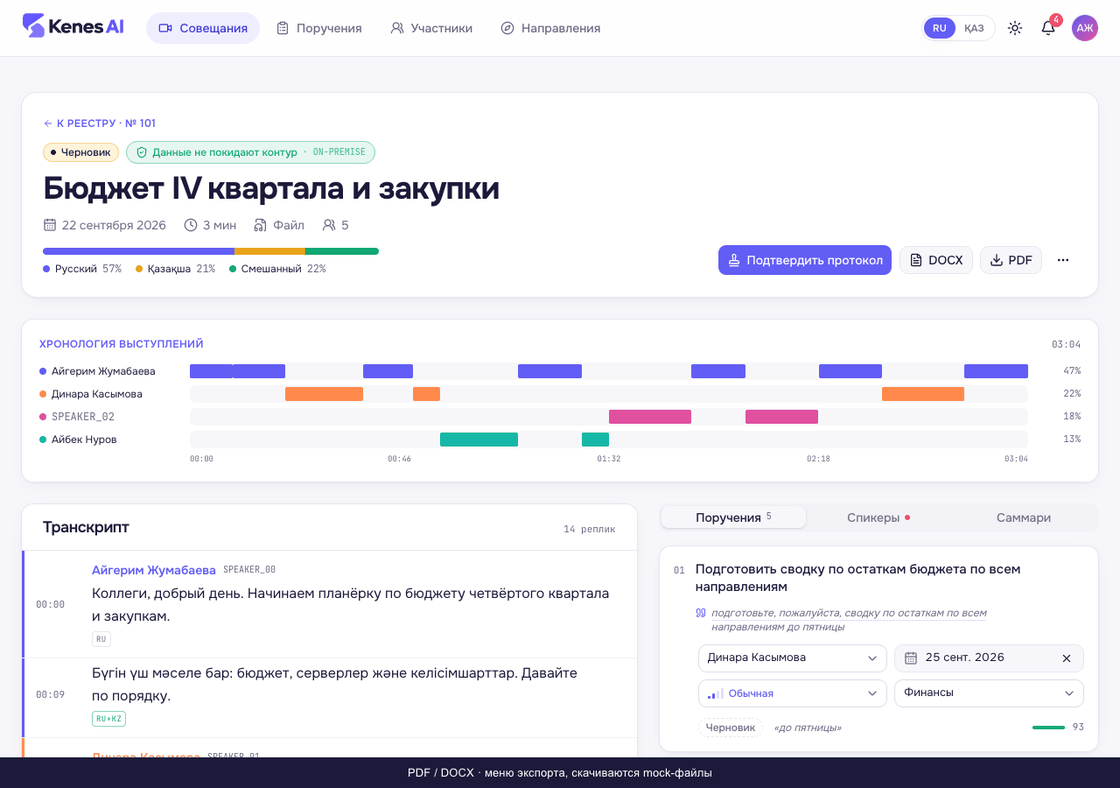This screenshot has width=1120, height=788.
Task: Click the 25 сент. 2026 date field
Action: [989, 658]
